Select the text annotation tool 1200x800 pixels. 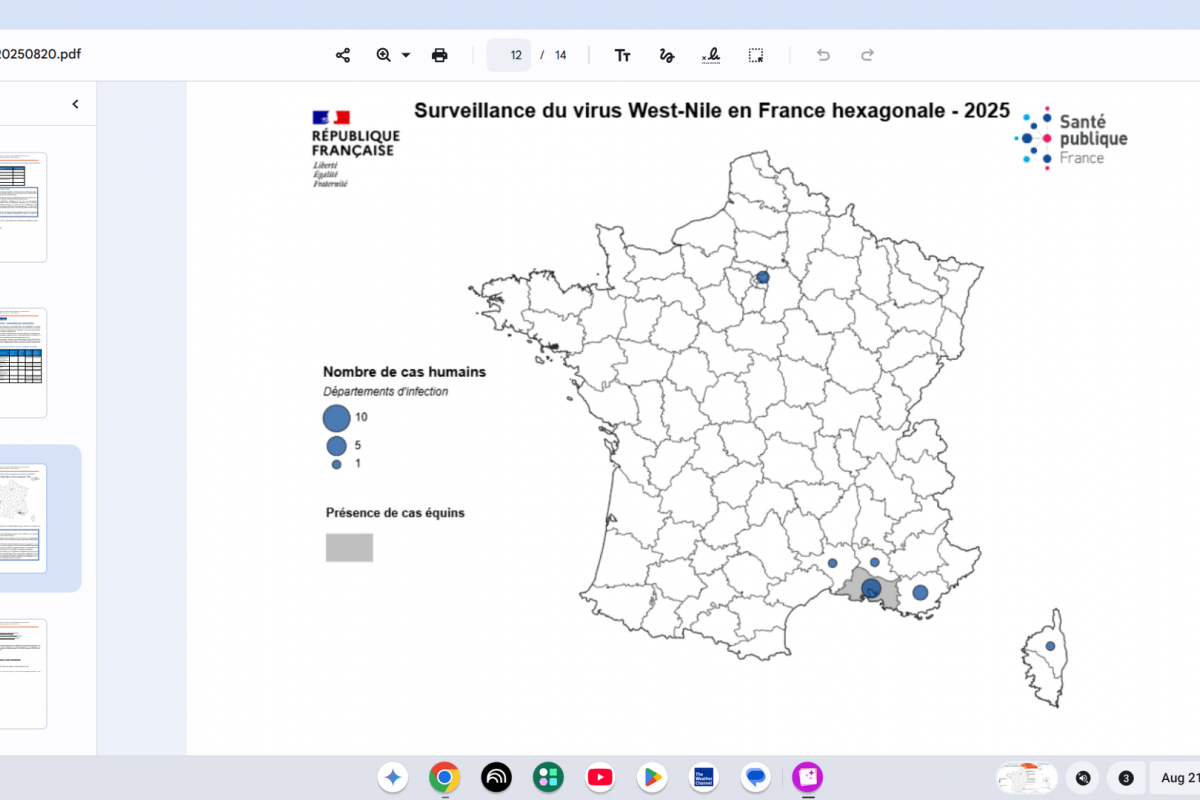pos(622,55)
